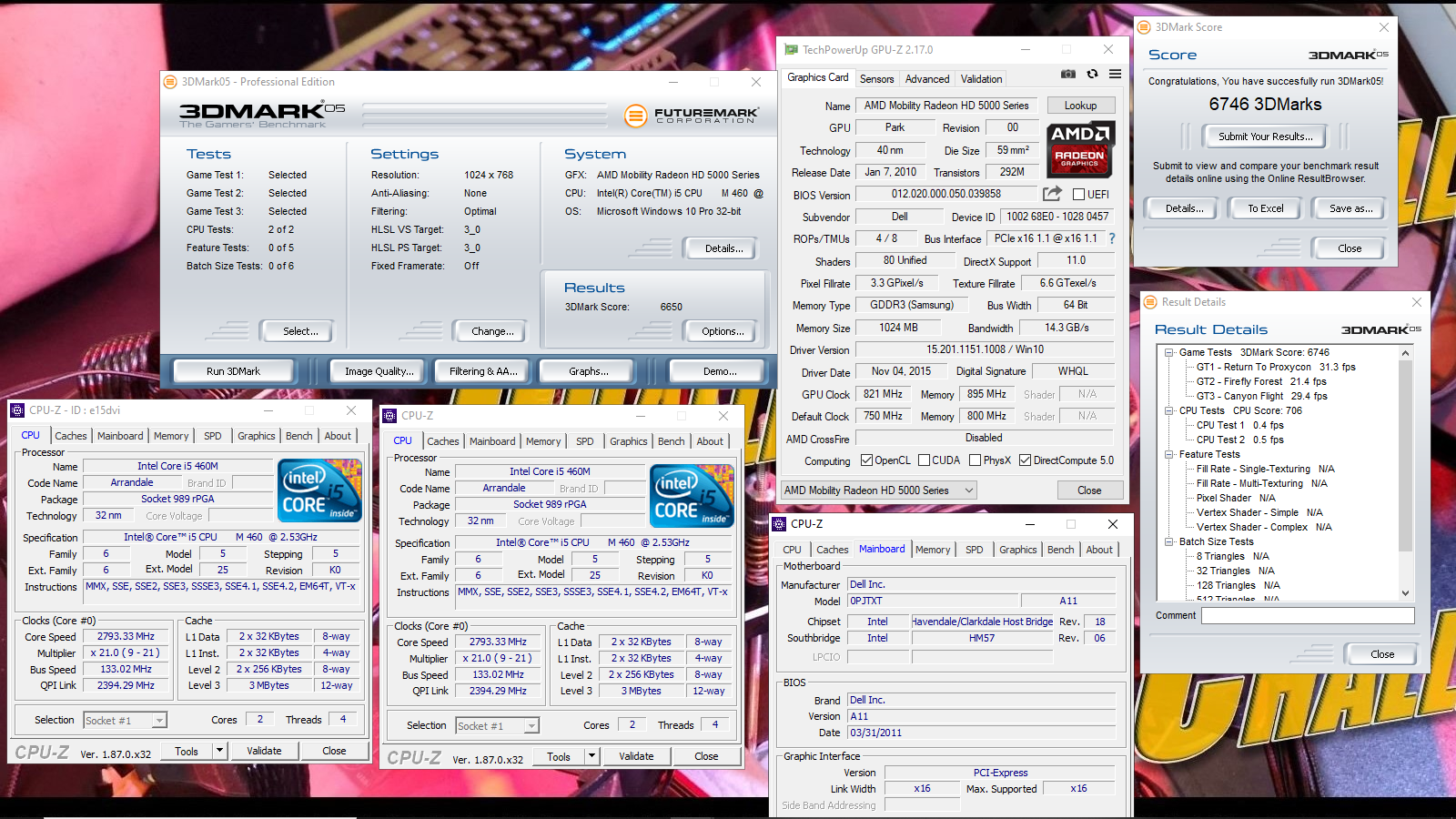Image resolution: width=1456 pixels, height=819 pixels.
Task: Click the GPU-Z title bar icon
Action: click(x=791, y=50)
